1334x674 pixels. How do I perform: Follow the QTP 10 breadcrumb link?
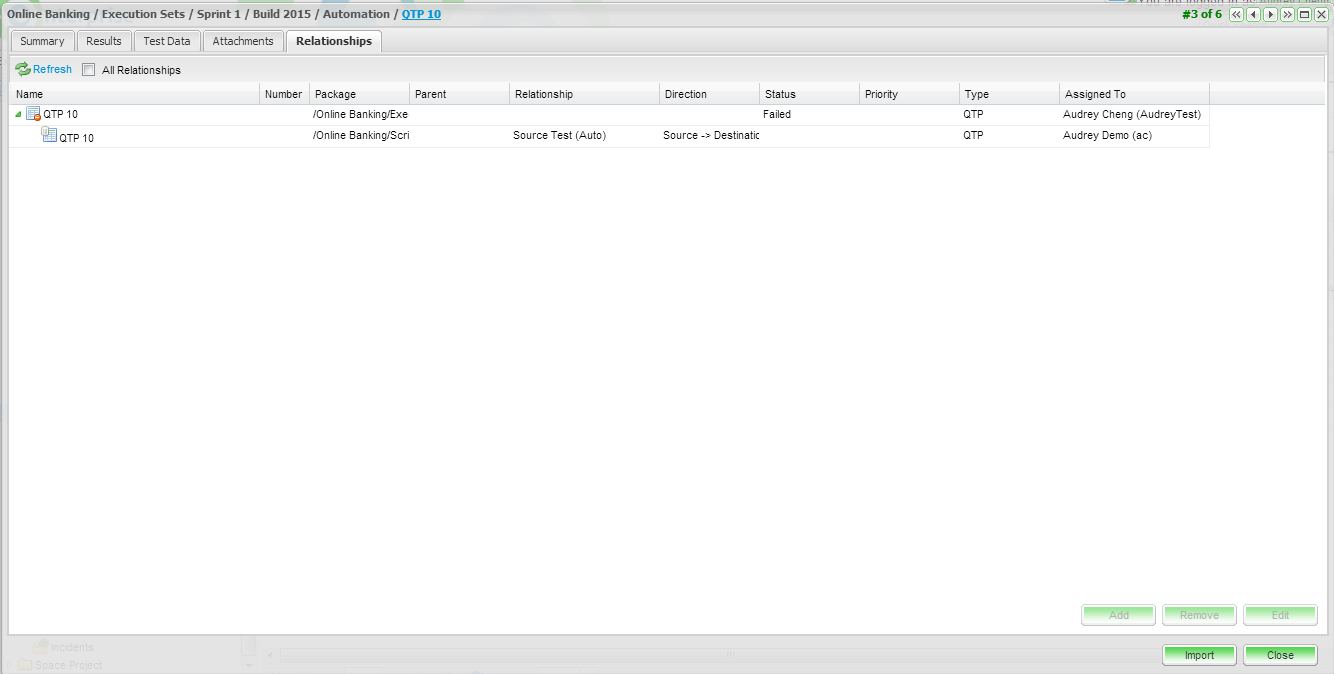pos(421,14)
